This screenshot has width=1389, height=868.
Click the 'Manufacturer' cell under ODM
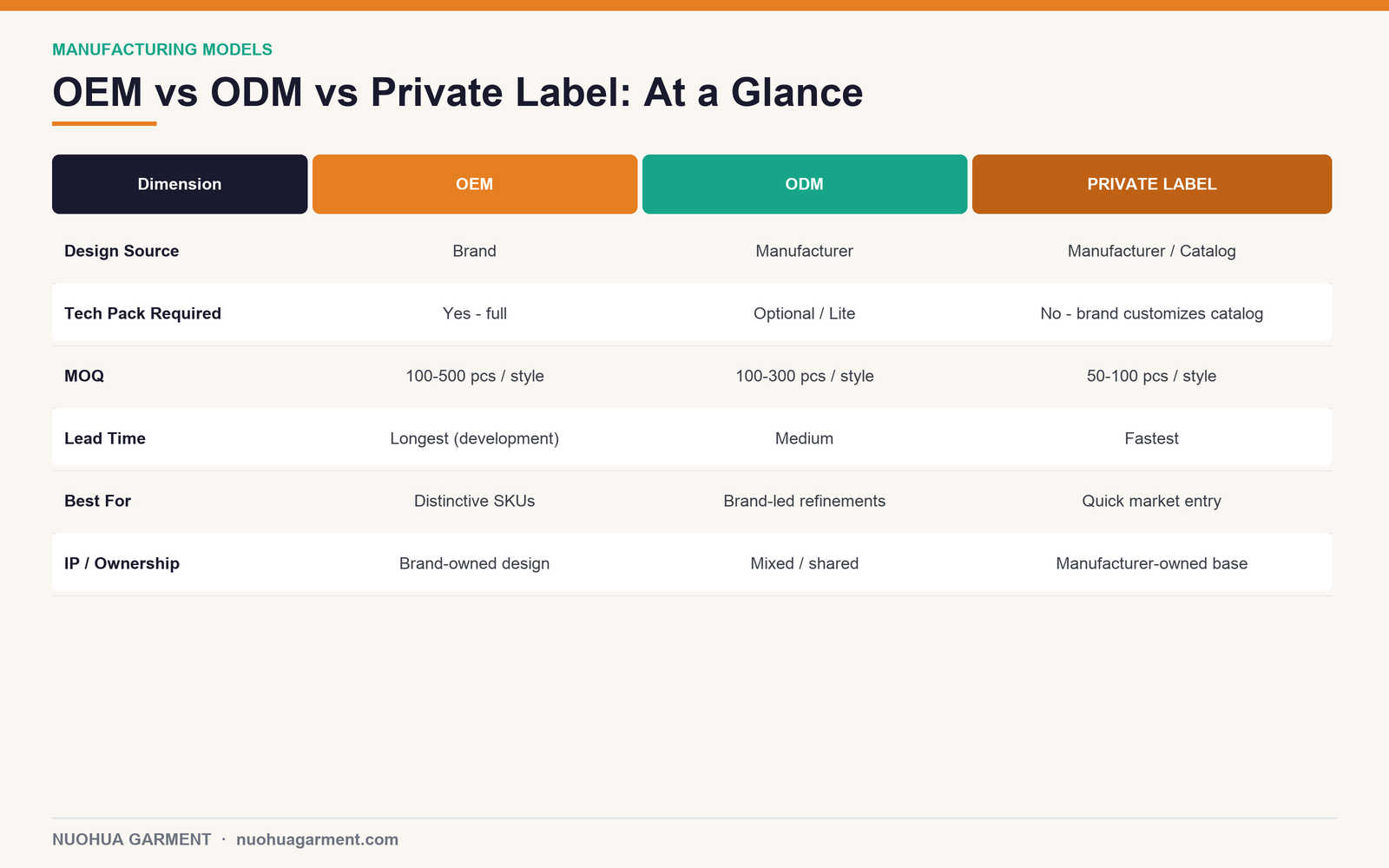pyautogui.click(x=805, y=251)
